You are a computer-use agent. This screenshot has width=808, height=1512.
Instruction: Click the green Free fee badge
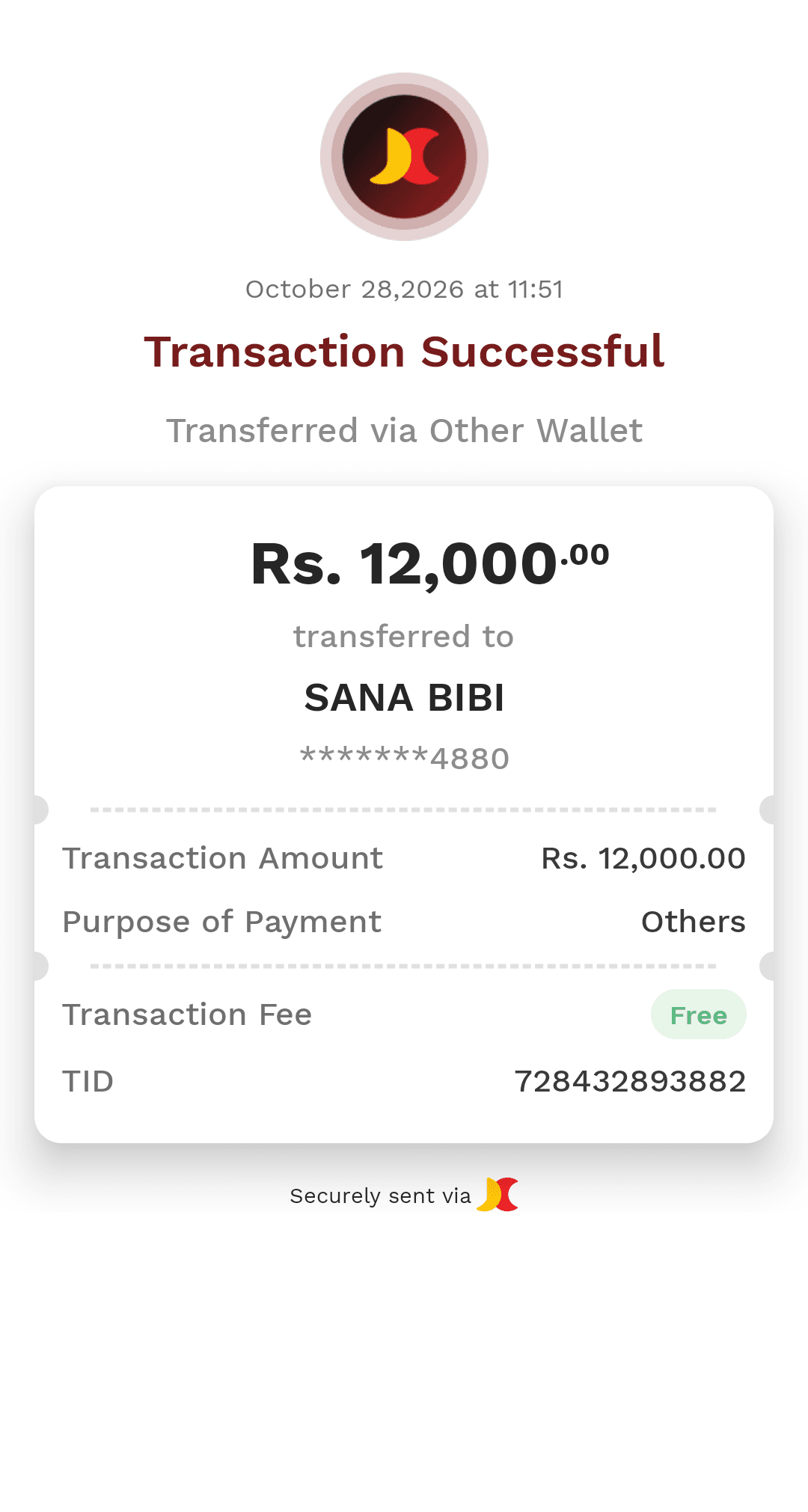coord(698,1014)
